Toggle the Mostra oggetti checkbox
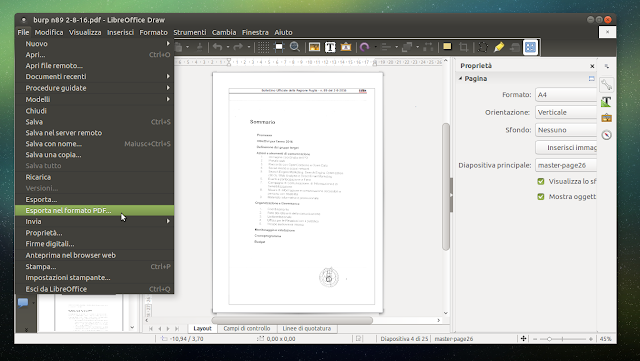This screenshot has height=361, width=640. click(x=541, y=197)
